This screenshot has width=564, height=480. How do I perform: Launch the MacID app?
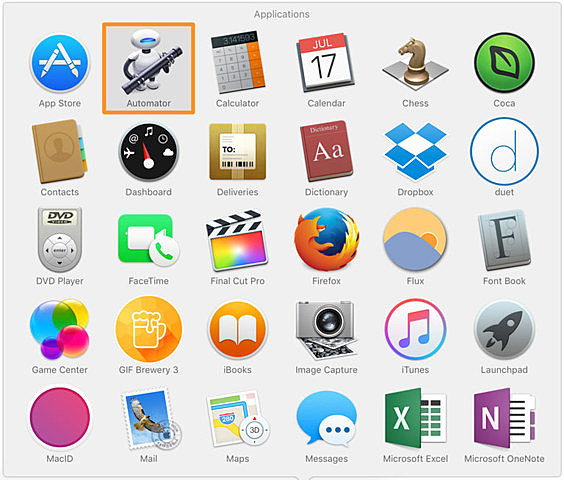click(x=60, y=417)
